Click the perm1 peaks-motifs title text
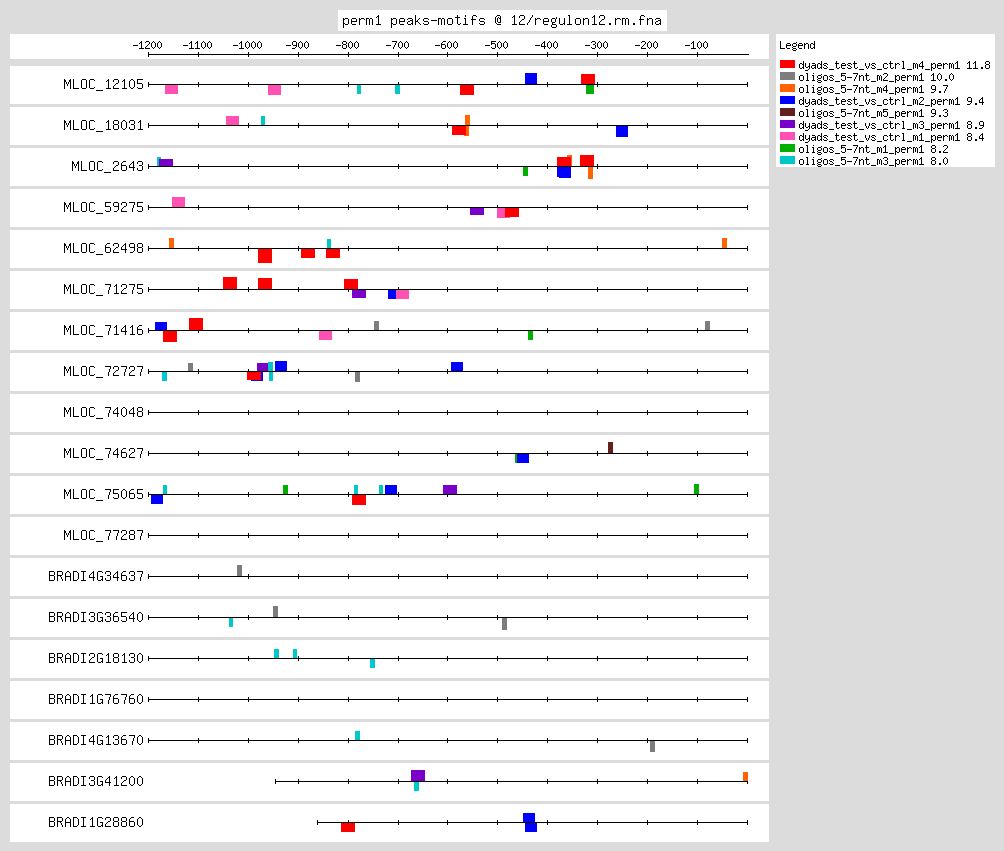1004x851 pixels. (x=502, y=19)
